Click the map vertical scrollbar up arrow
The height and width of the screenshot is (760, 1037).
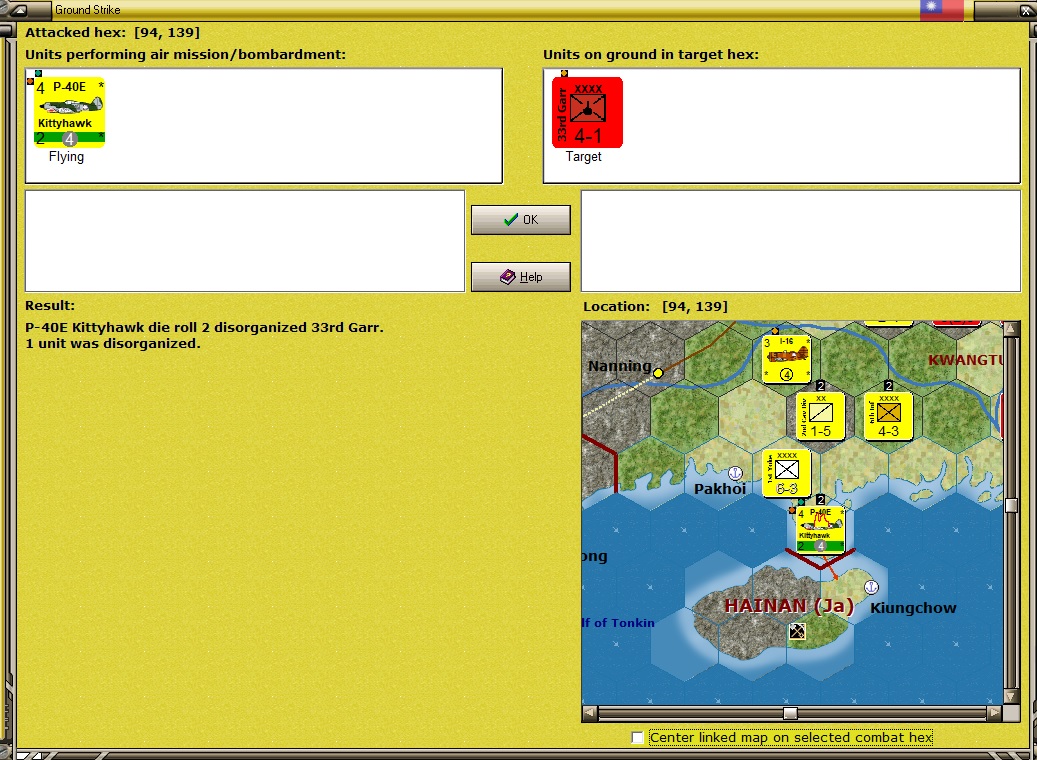[x=1011, y=329]
